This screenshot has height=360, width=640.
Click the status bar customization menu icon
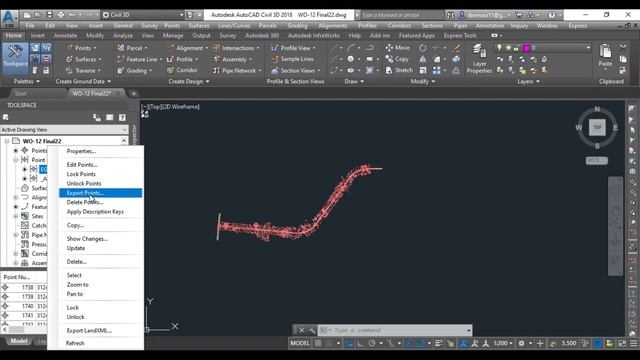click(x=633, y=343)
